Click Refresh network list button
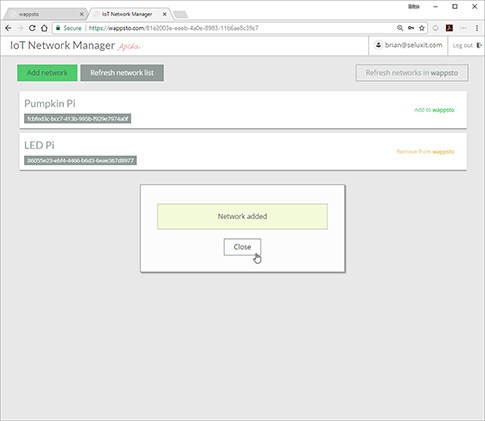 click(122, 73)
